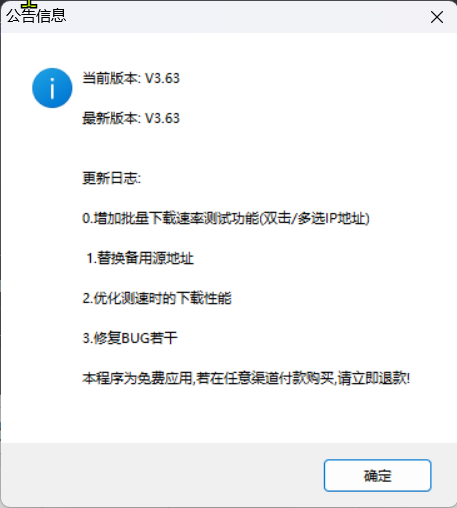
Task: Click the V3.63 value beside 当前版本
Action: click(162, 78)
